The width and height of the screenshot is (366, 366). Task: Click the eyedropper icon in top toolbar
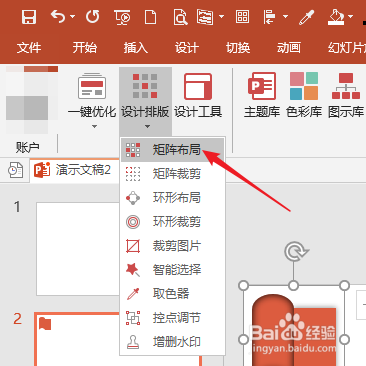click(306, 17)
